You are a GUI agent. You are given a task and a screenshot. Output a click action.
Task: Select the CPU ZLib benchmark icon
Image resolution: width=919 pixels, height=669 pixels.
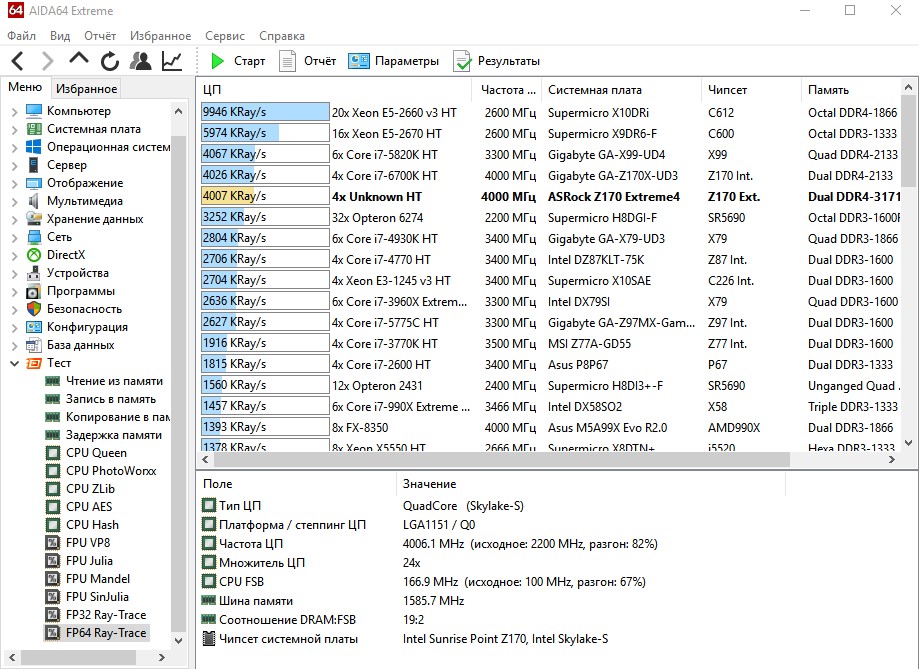53,489
